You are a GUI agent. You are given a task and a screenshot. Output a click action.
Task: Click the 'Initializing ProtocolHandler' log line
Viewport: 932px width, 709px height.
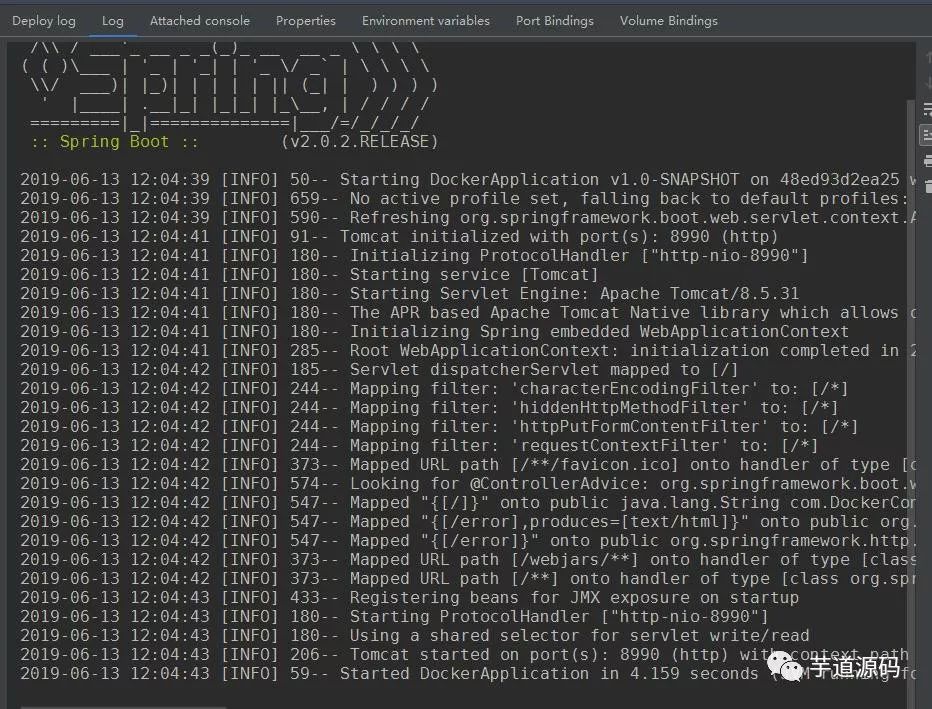click(x=414, y=256)
